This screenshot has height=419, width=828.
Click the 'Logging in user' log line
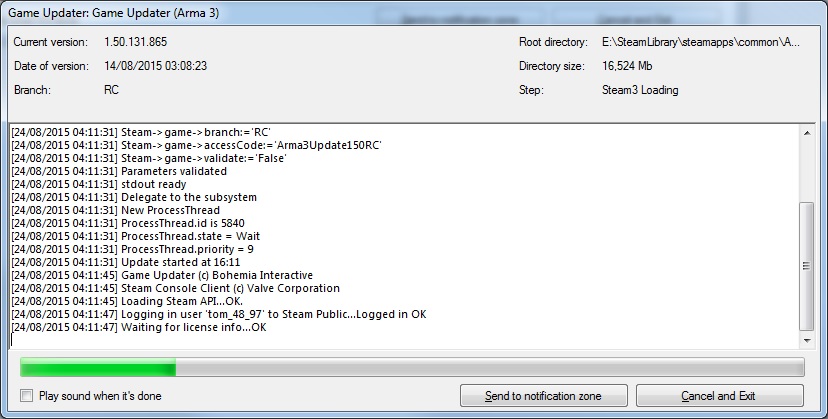point(218,314)
